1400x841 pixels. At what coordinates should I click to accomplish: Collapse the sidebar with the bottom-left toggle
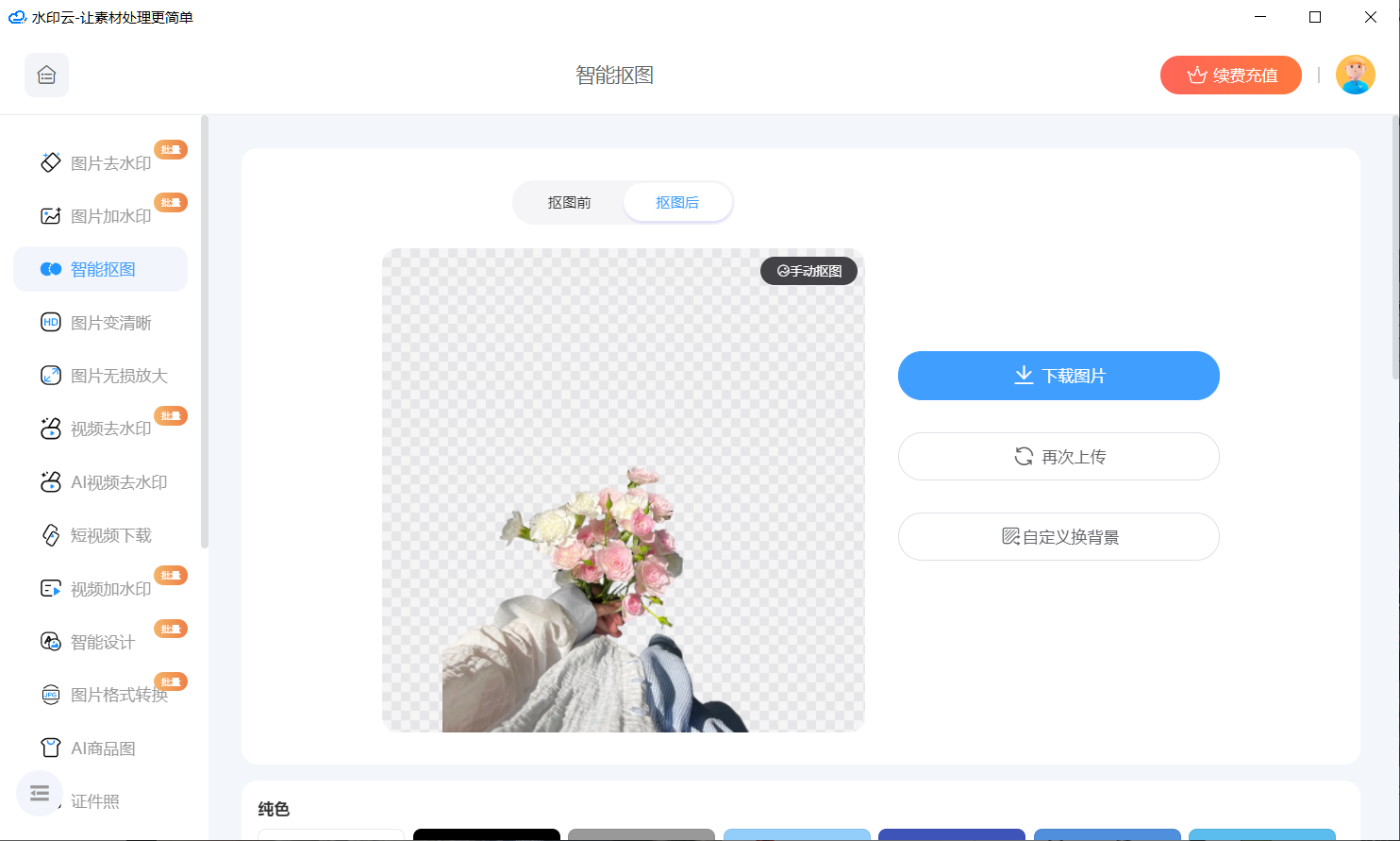click(39, 794)
